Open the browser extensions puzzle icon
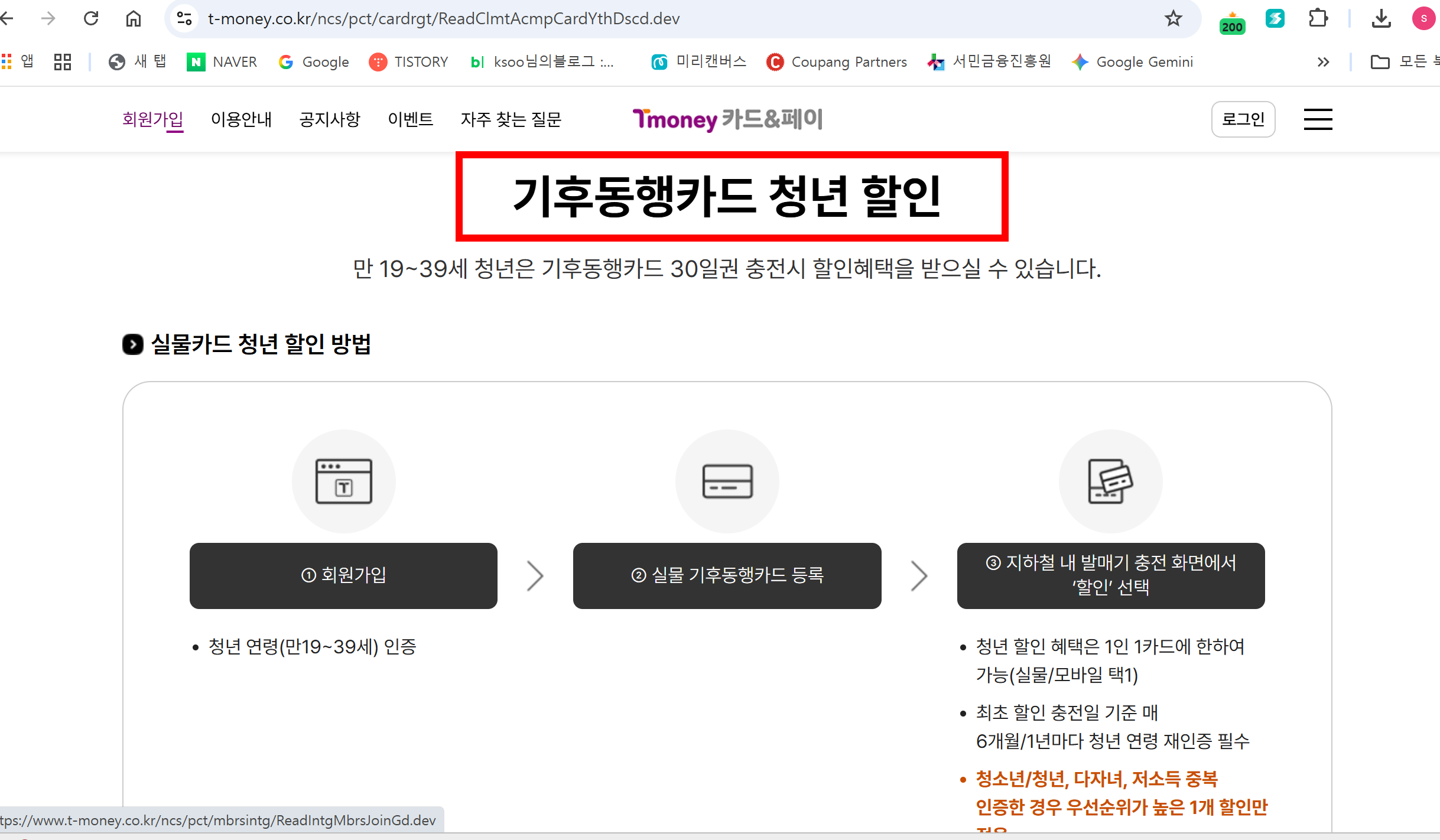 pos(1318,18)
